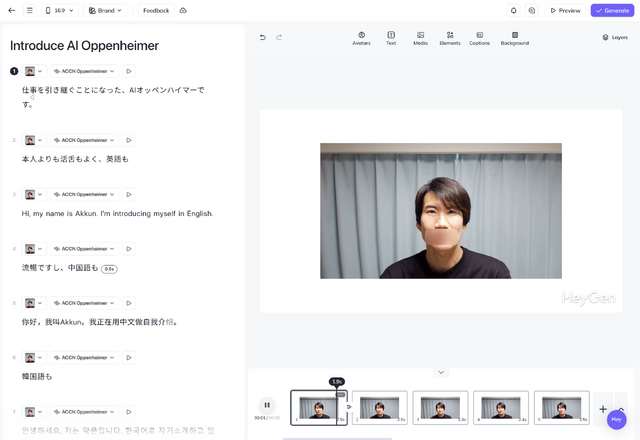
Task: Open scene 3 avatar dropdown
Action: click(x=34, y=194)
